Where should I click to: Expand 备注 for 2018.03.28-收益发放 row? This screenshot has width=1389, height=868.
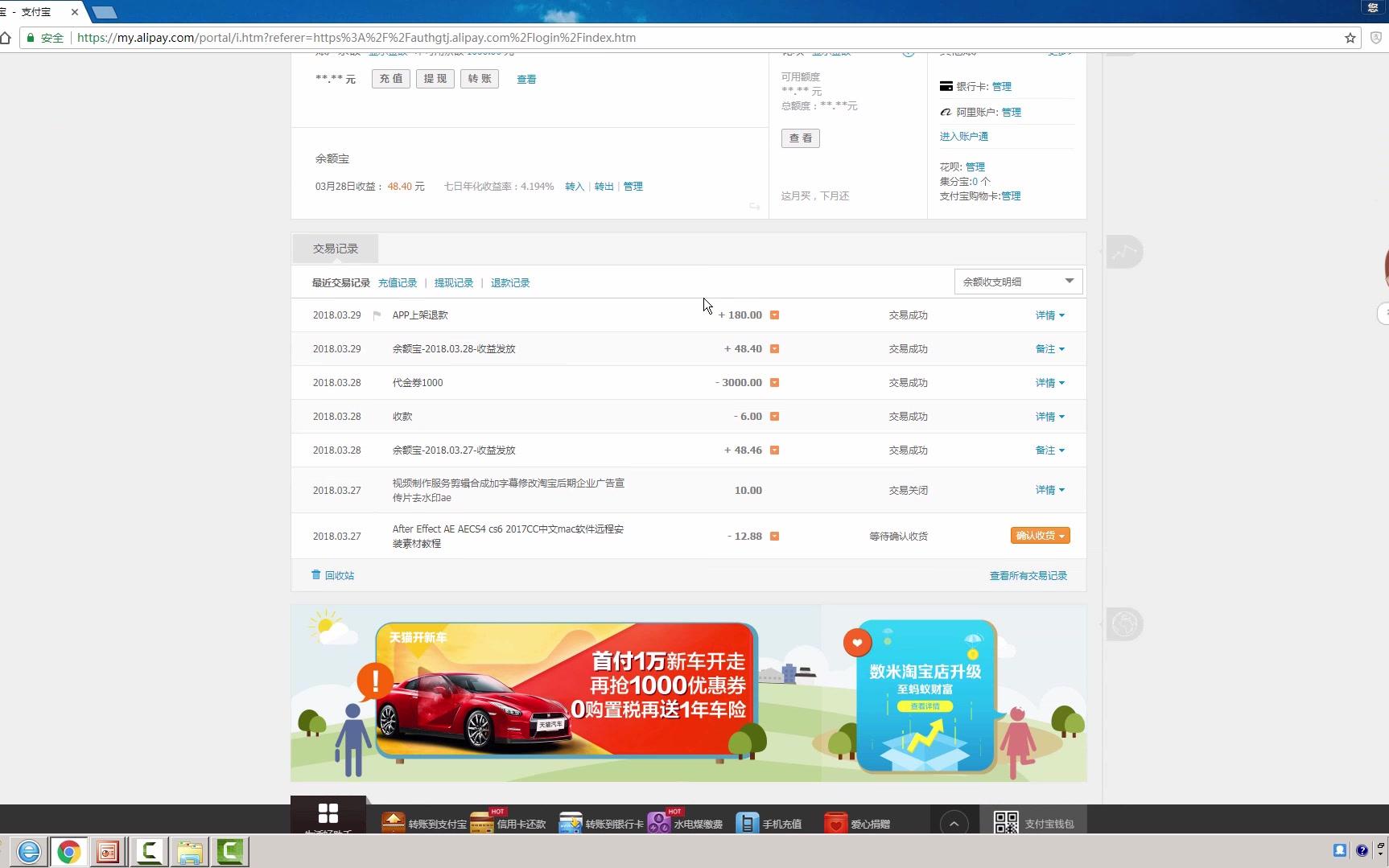1049,349
